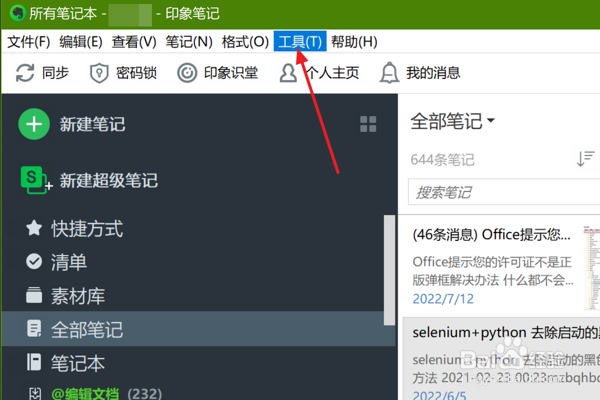Image resolution: width=600 pixels, height=400 pixels.
Task: Open 印象识堂 from the toolbar icon
Action: [187, 73]
